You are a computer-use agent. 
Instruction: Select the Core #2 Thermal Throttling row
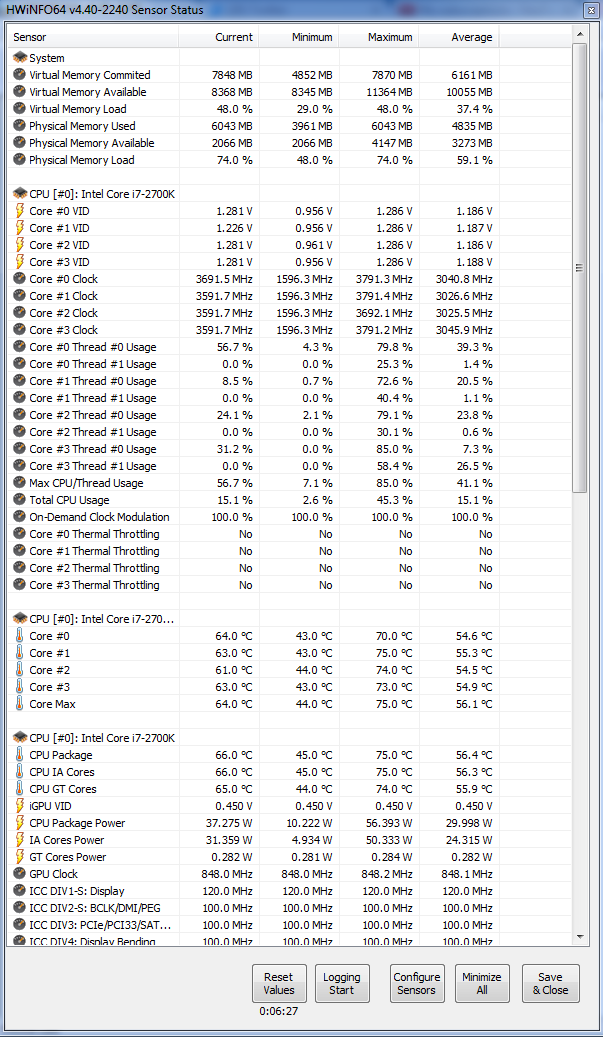pyautogui.click(x=290, y=568)
